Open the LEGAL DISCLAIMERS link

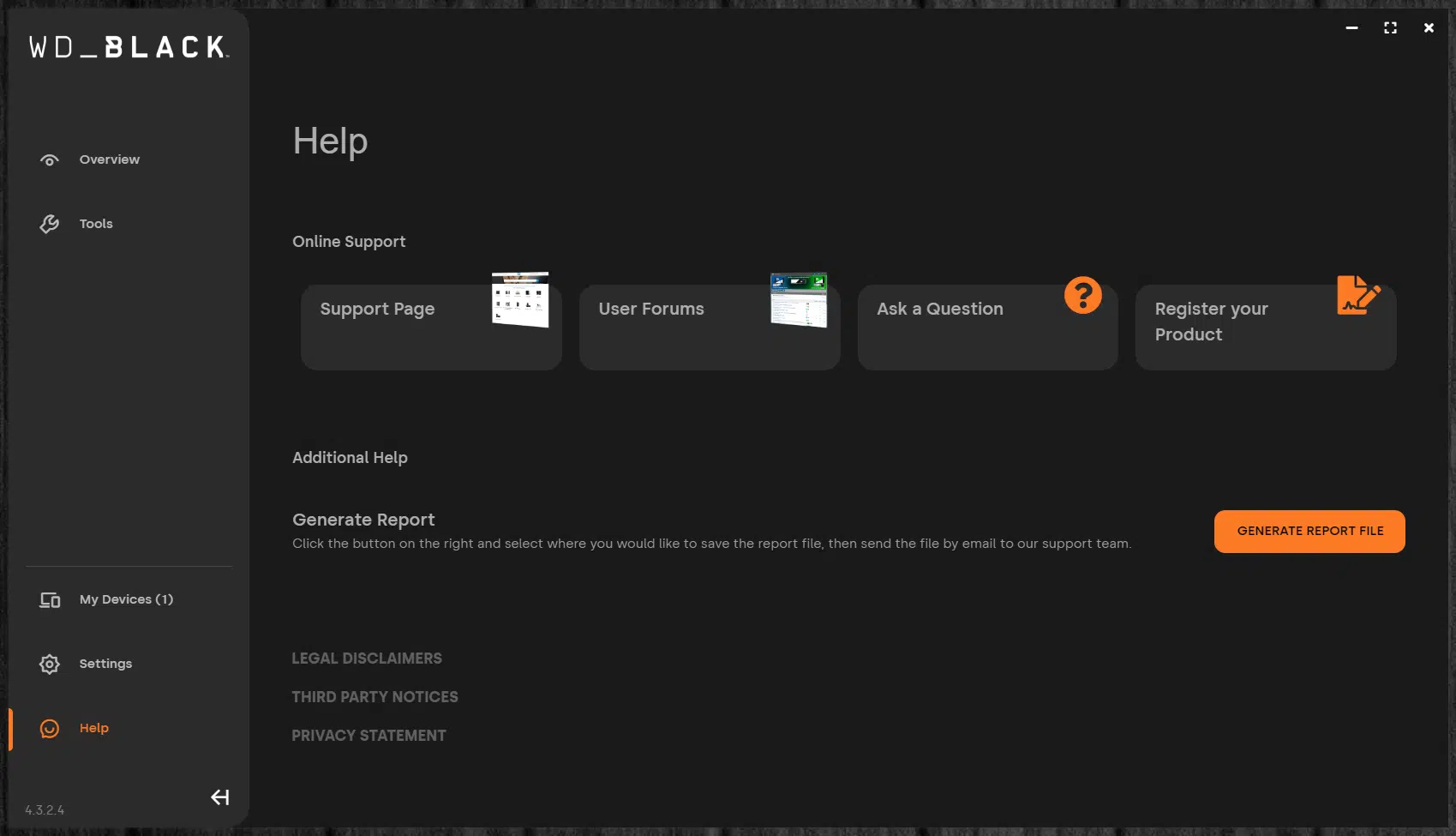pyautogui.click(x=367, y=659)
